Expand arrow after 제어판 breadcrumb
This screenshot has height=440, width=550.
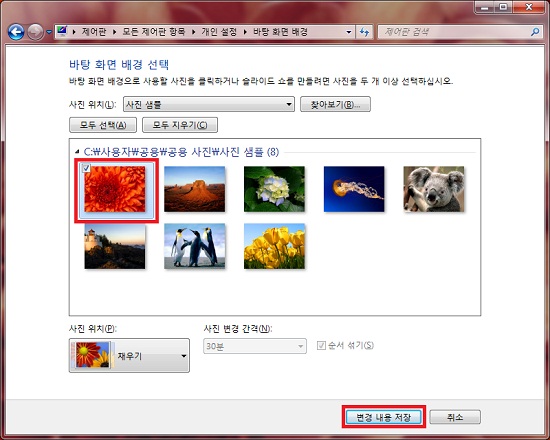114,32
